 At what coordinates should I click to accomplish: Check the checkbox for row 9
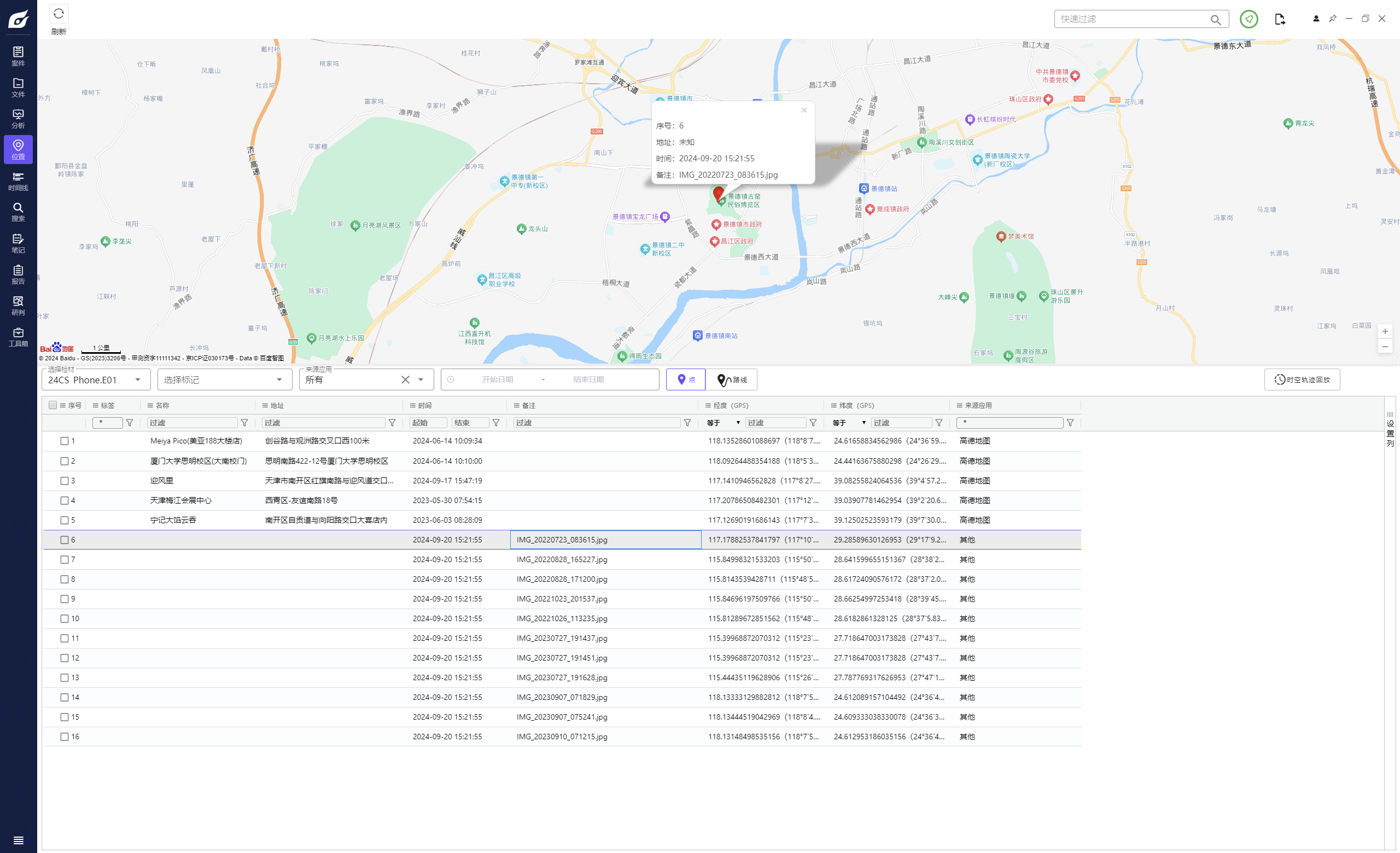tap(64, 599)
